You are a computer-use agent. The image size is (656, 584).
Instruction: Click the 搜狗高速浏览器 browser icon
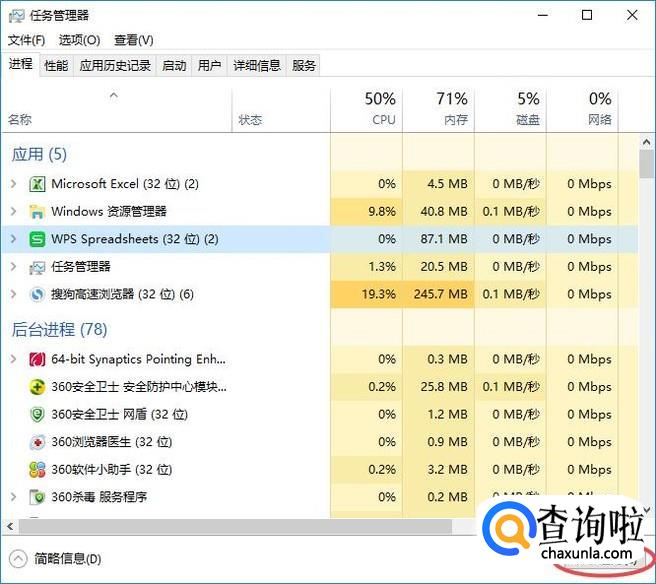click(37, 295)
